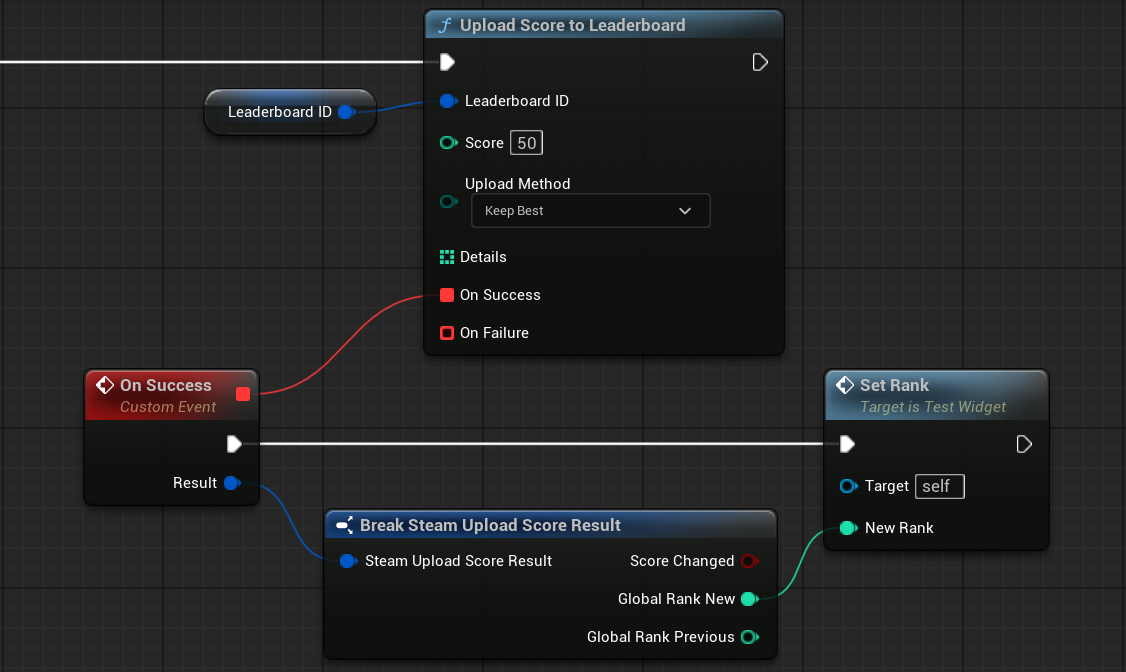Click the Upload Score node's input execution pin
The height and width of the screenshot is (672, 1126).
click(x=447, y=63)
